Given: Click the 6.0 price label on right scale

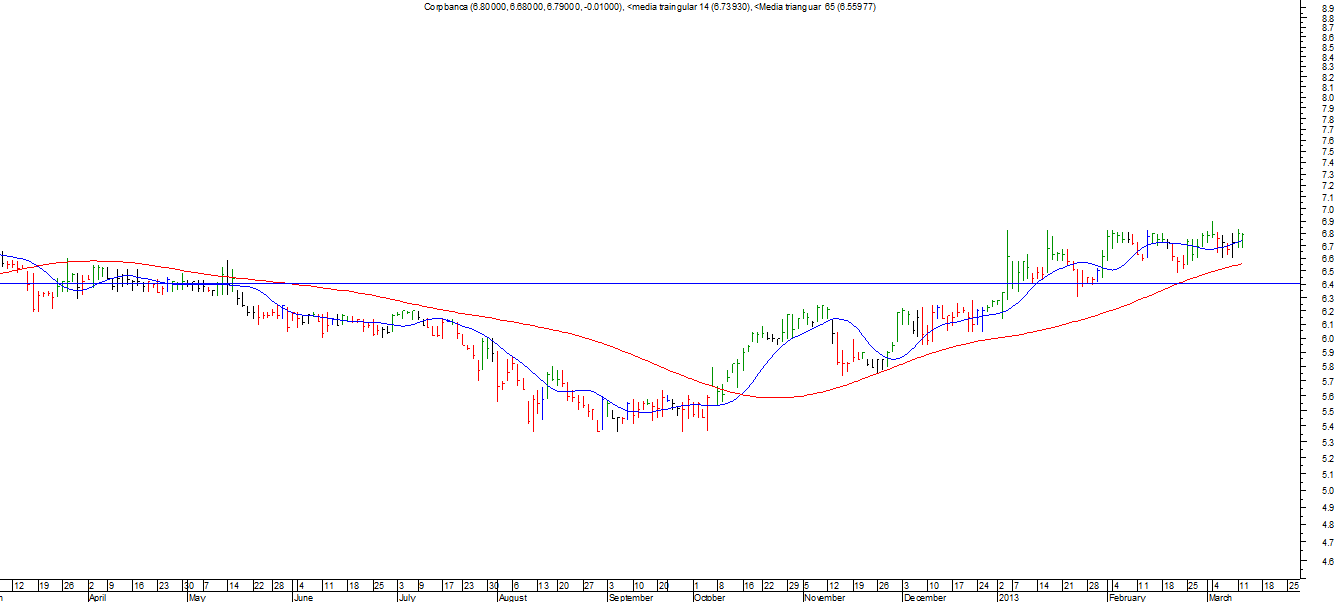Looking at the screenshot, I should (1329, 339).
